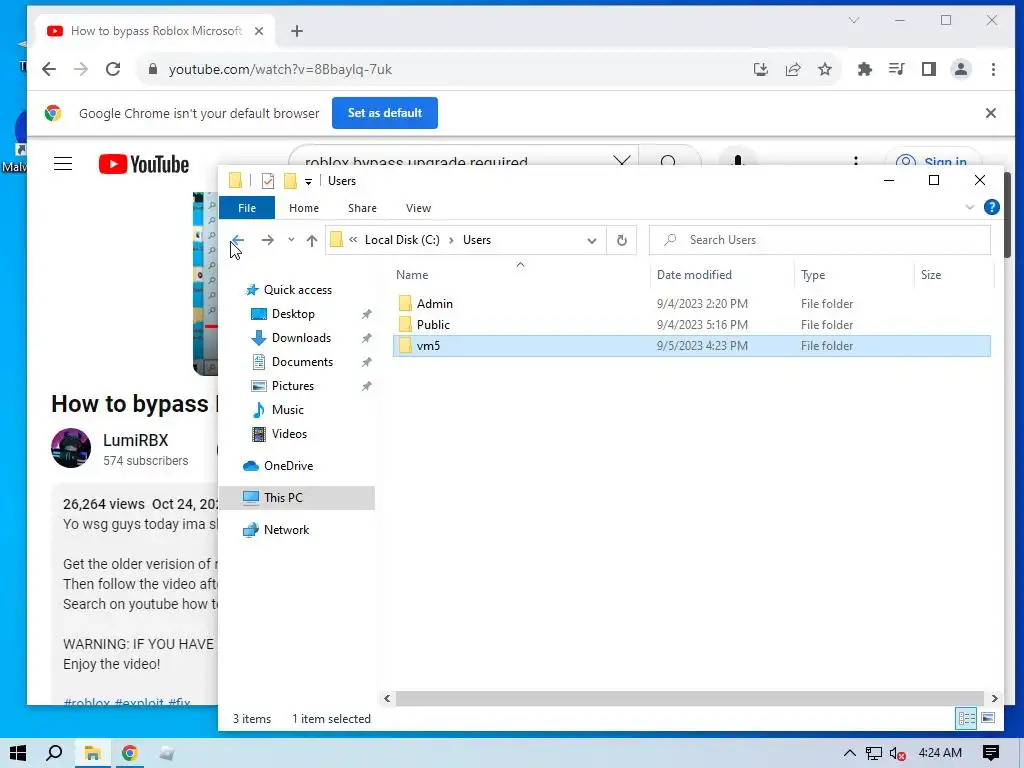1024x768 pixels.
Task: Open Chrome extensions puzzle icon
Action: click(x=865, y=69)
